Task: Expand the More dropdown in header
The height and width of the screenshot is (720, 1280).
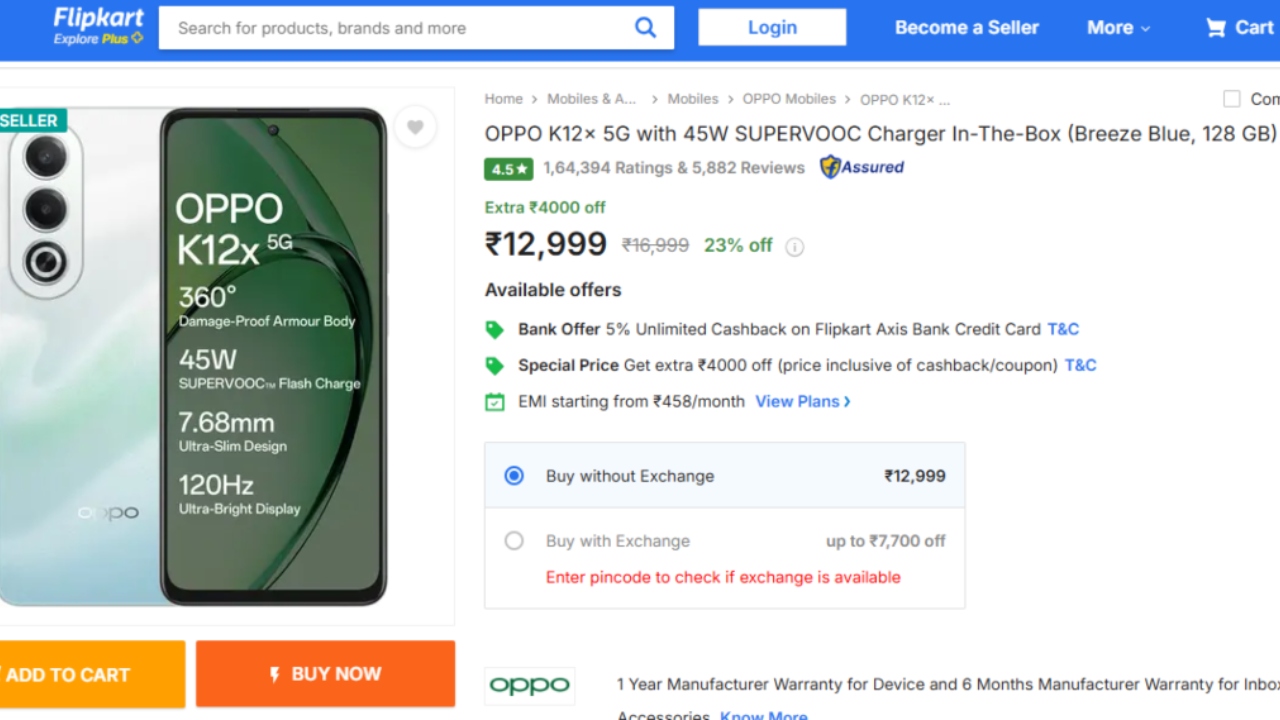Action: click(1118, 28)
